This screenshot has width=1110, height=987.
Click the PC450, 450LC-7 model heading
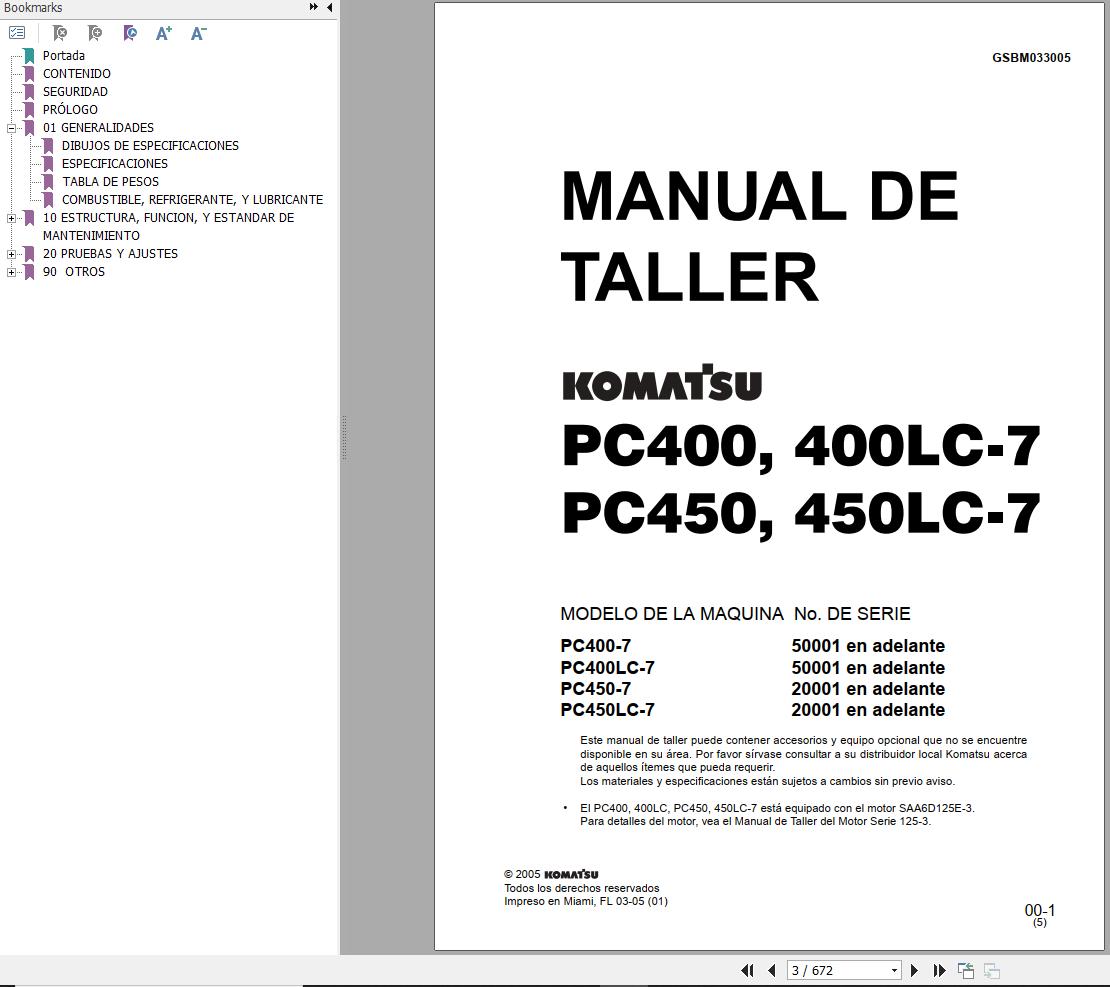(801, 515)
